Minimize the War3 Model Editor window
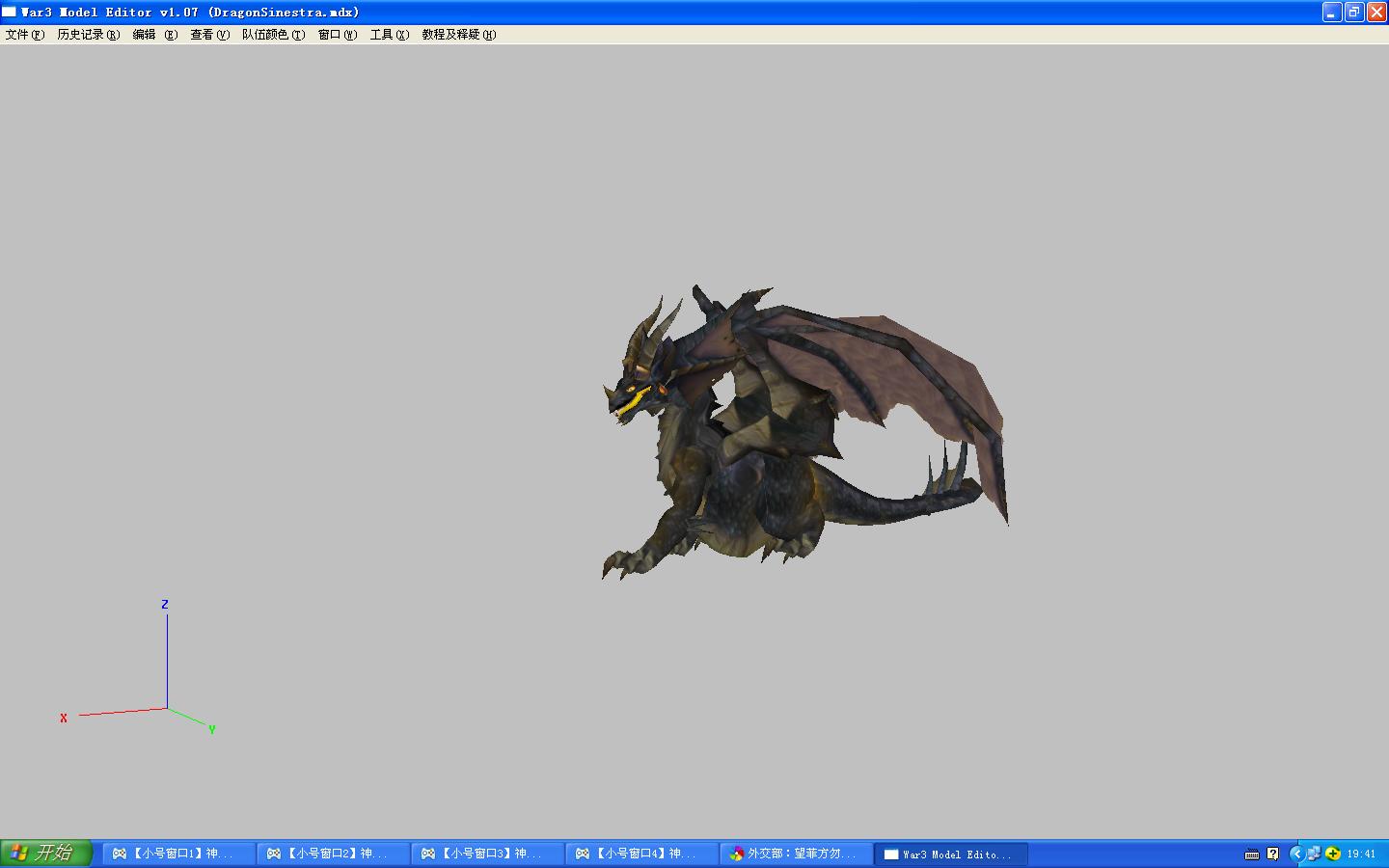This screenshot has width=1389, height=868. pos(1332,12)
